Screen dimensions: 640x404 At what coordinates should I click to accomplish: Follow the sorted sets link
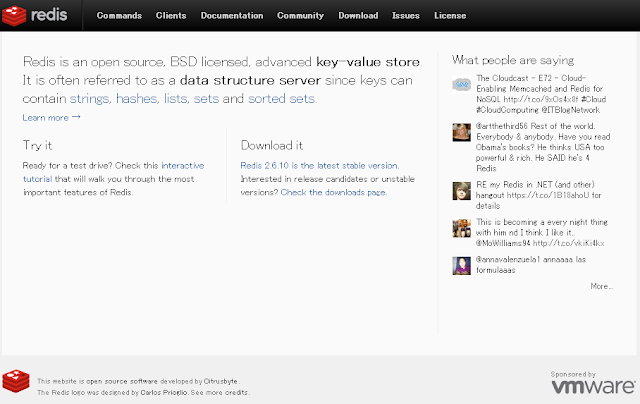pyautogui.click(x=282, y=99)
